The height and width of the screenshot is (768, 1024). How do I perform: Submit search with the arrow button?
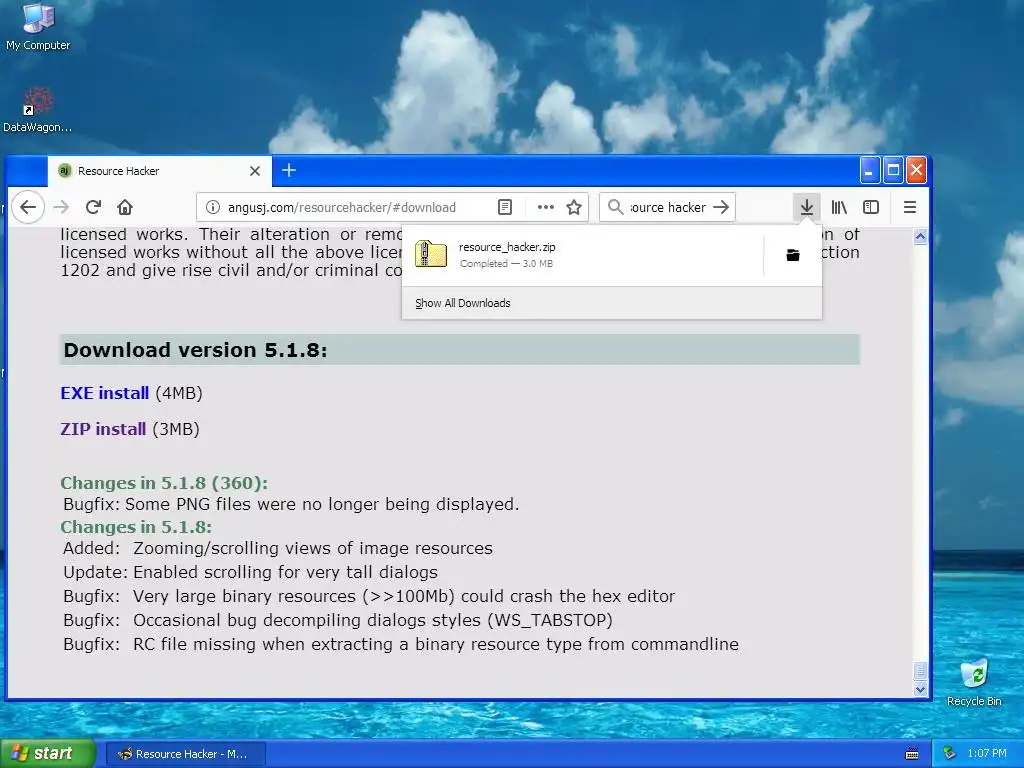pyautogui.click(x=721, y=207)
